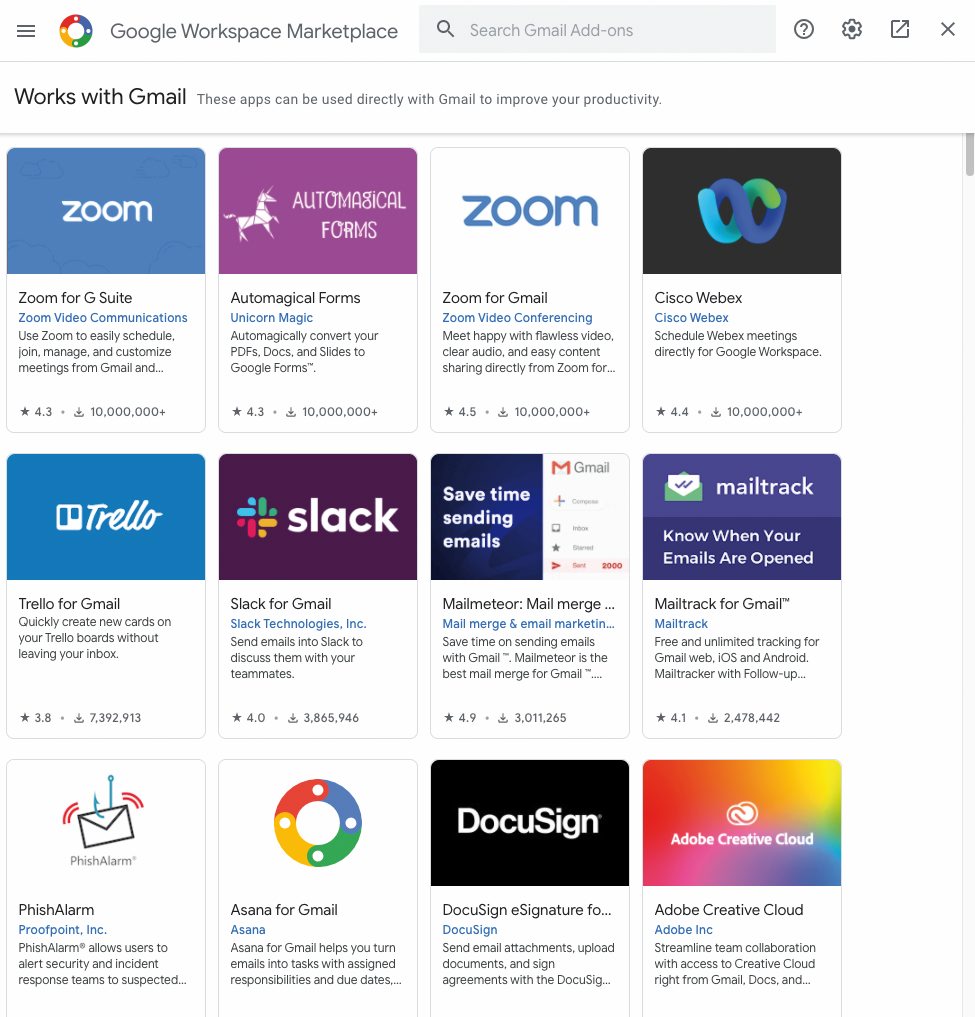Viewport: 975px width, 1017px height.
Task: Click the Mail merge & email marketing link
Action: pos(528,624)
